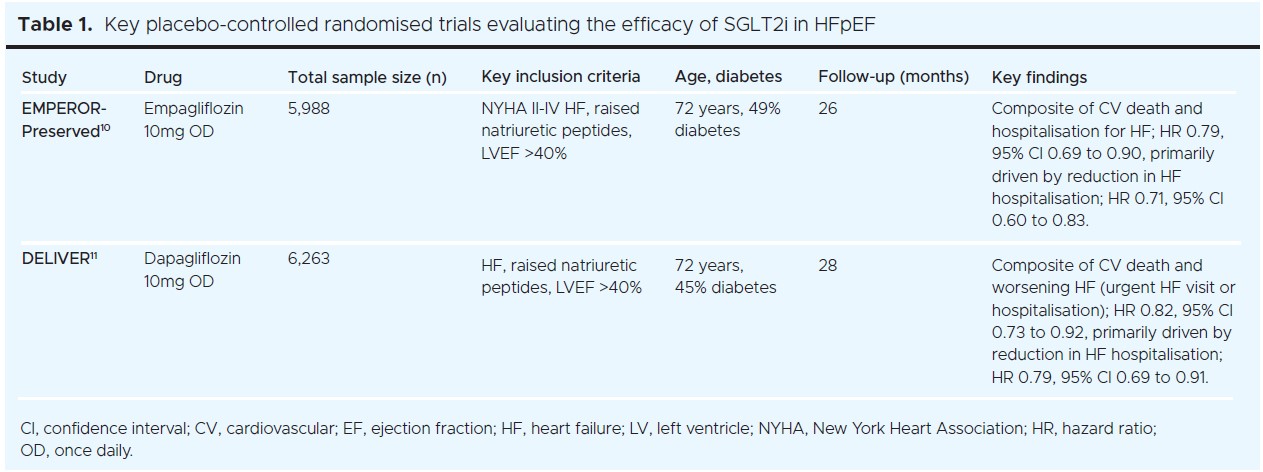Click the Study column header
This screenshot has height=472, width=1263.
coord(43,77)
